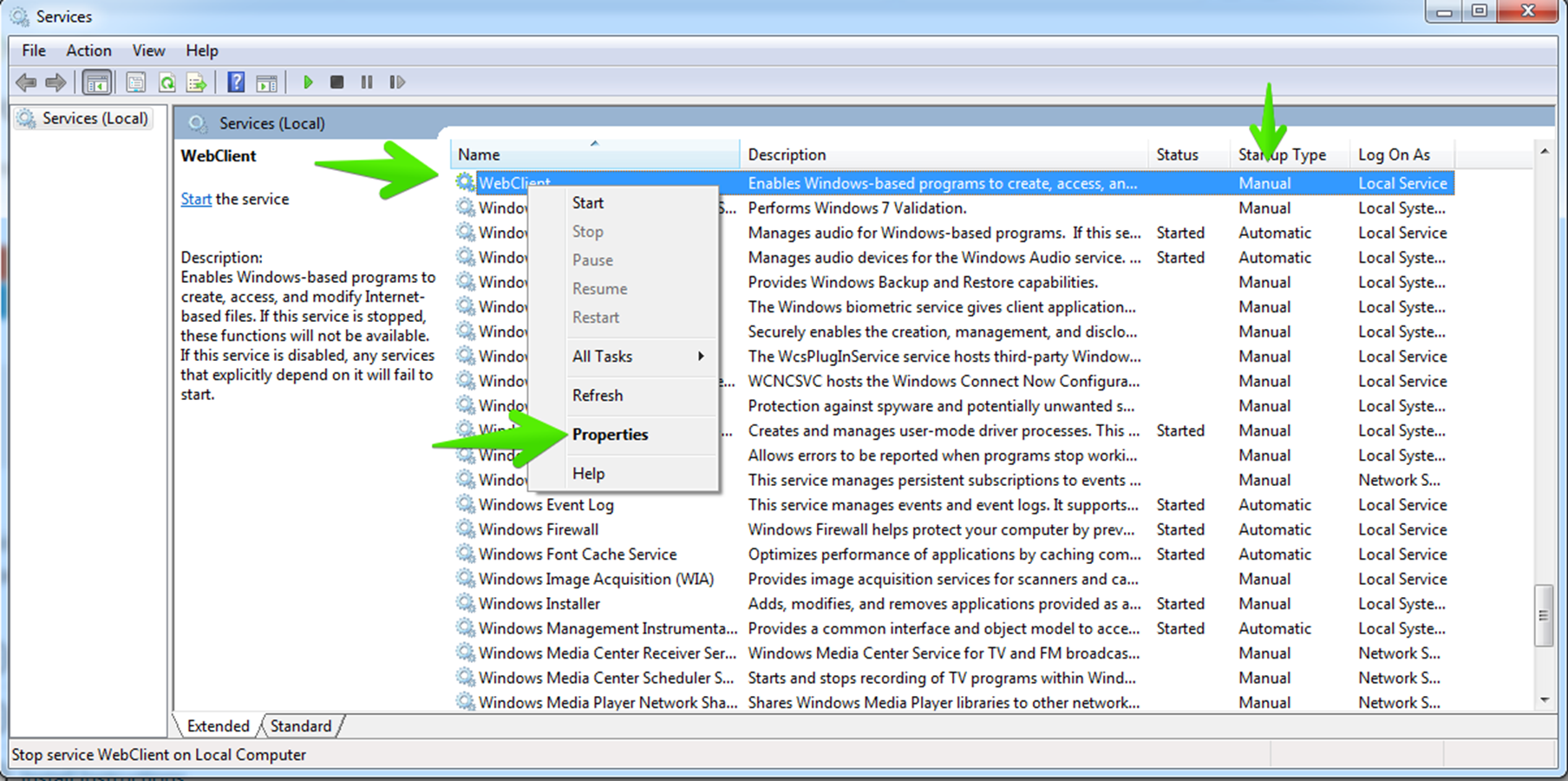Click the back navigation arrow icon

pos(24,82)
